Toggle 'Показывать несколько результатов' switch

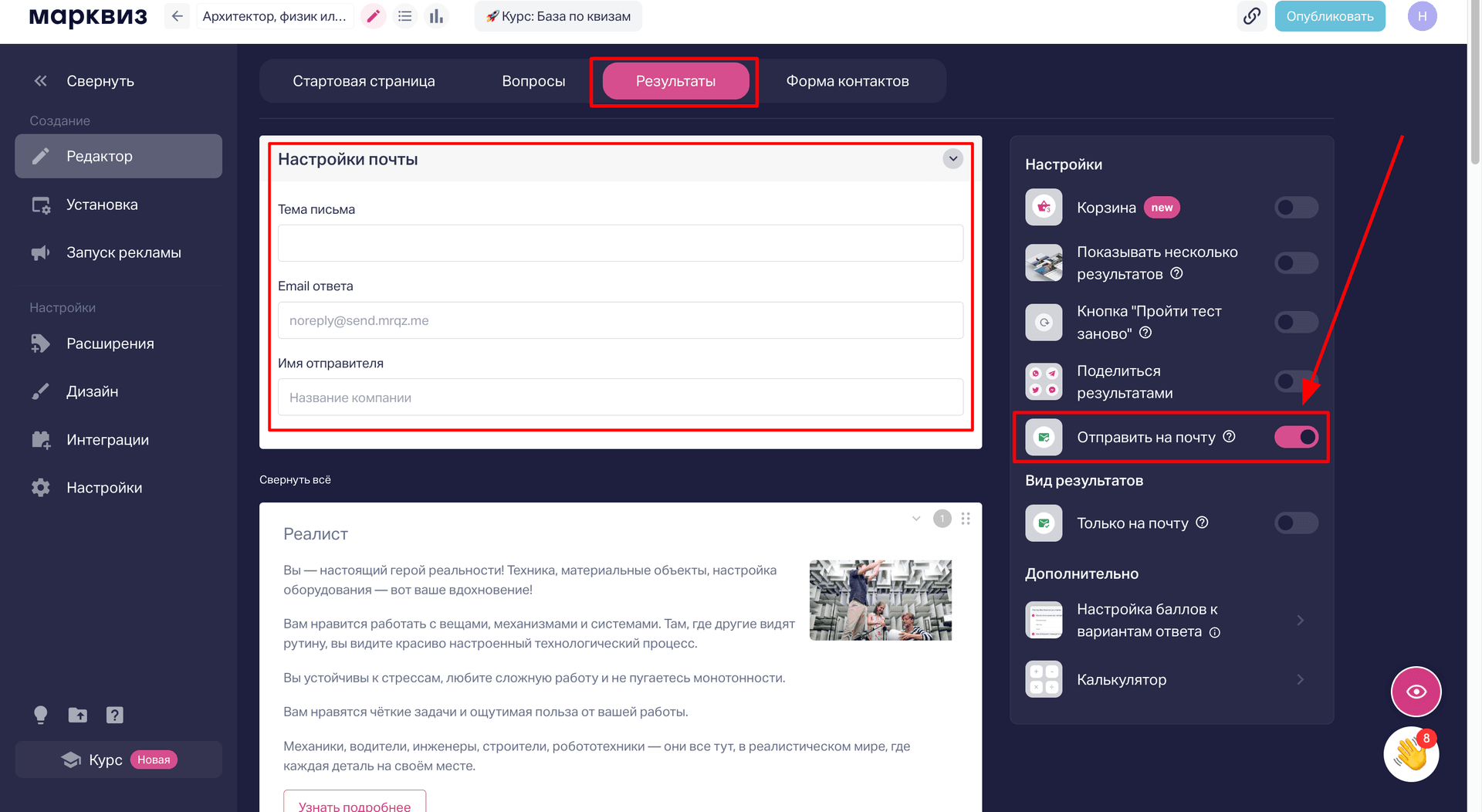pos(1296,262)
